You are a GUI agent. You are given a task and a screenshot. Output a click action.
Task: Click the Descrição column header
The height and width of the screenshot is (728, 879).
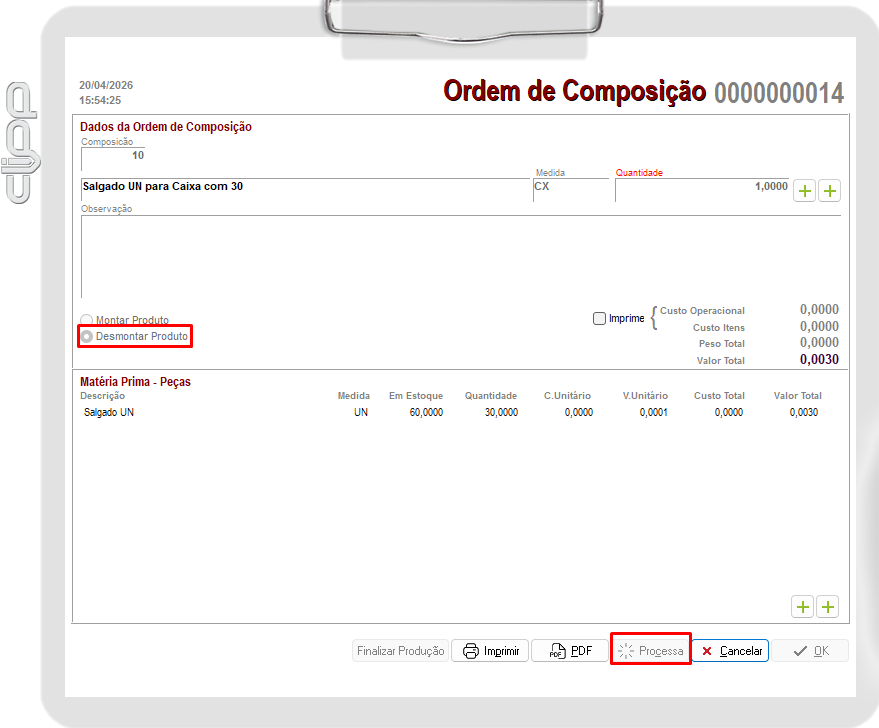(103, 396)
